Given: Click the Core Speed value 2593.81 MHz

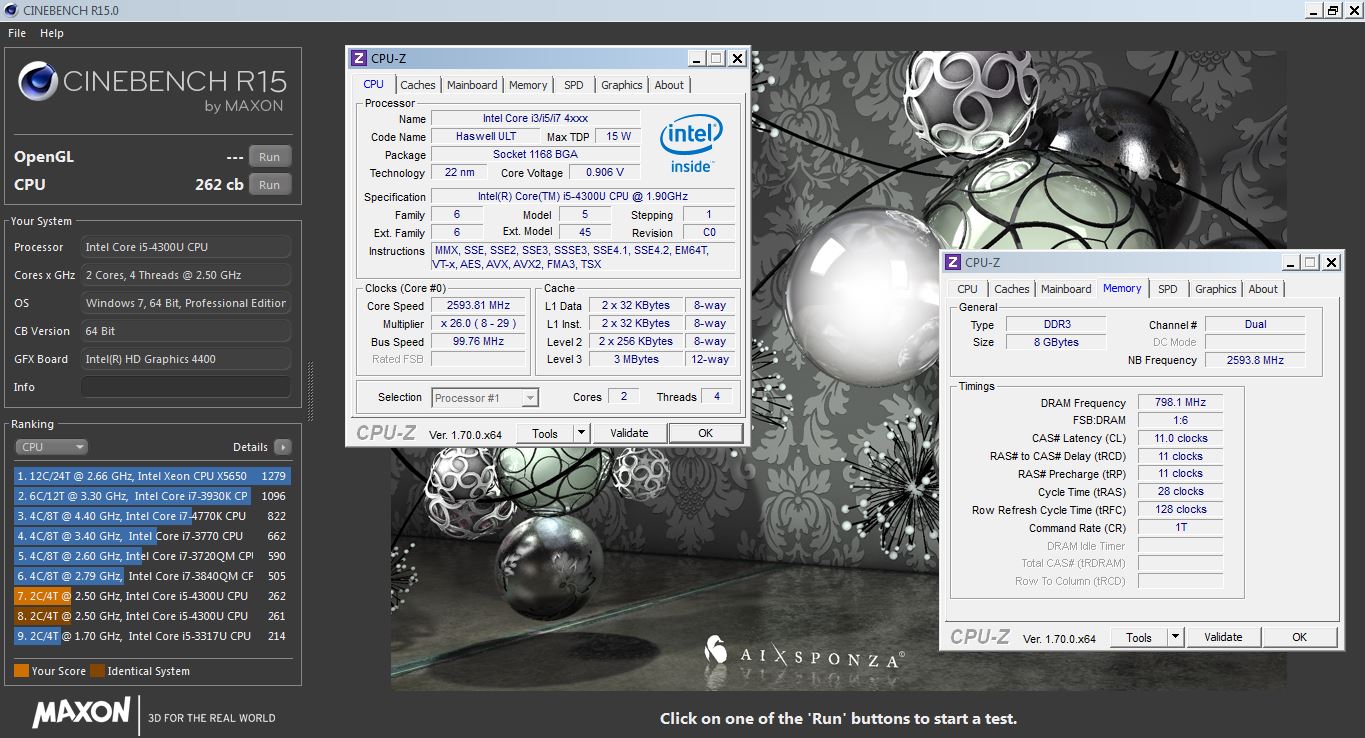Looking at the screenshot, I should [480, 306].
